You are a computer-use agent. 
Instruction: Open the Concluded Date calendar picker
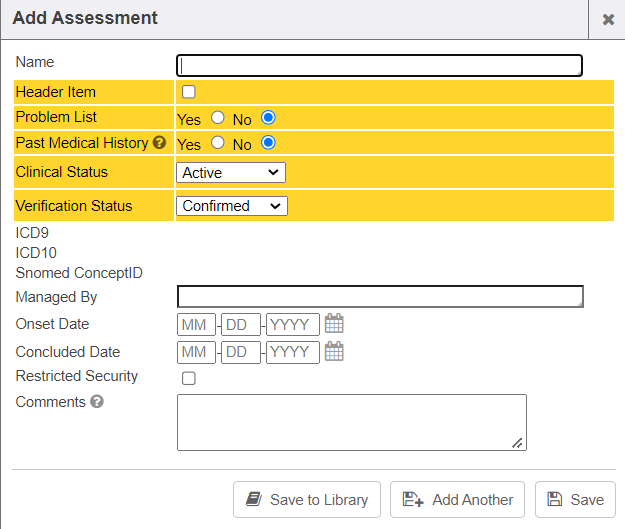click(334, 352)
